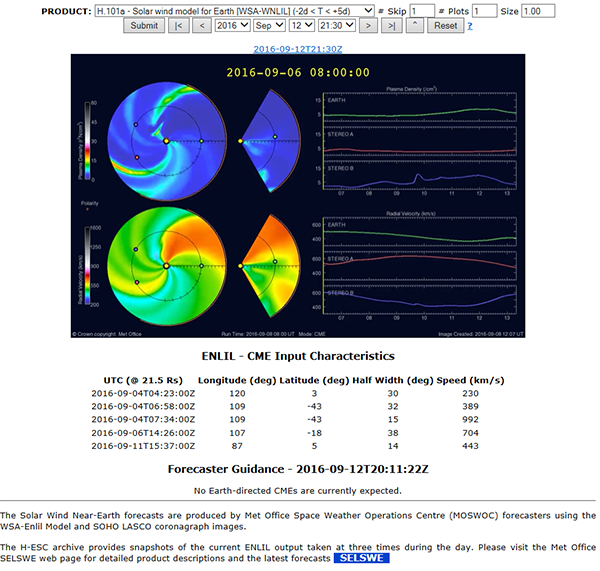Click into the Skip input field

422,10
